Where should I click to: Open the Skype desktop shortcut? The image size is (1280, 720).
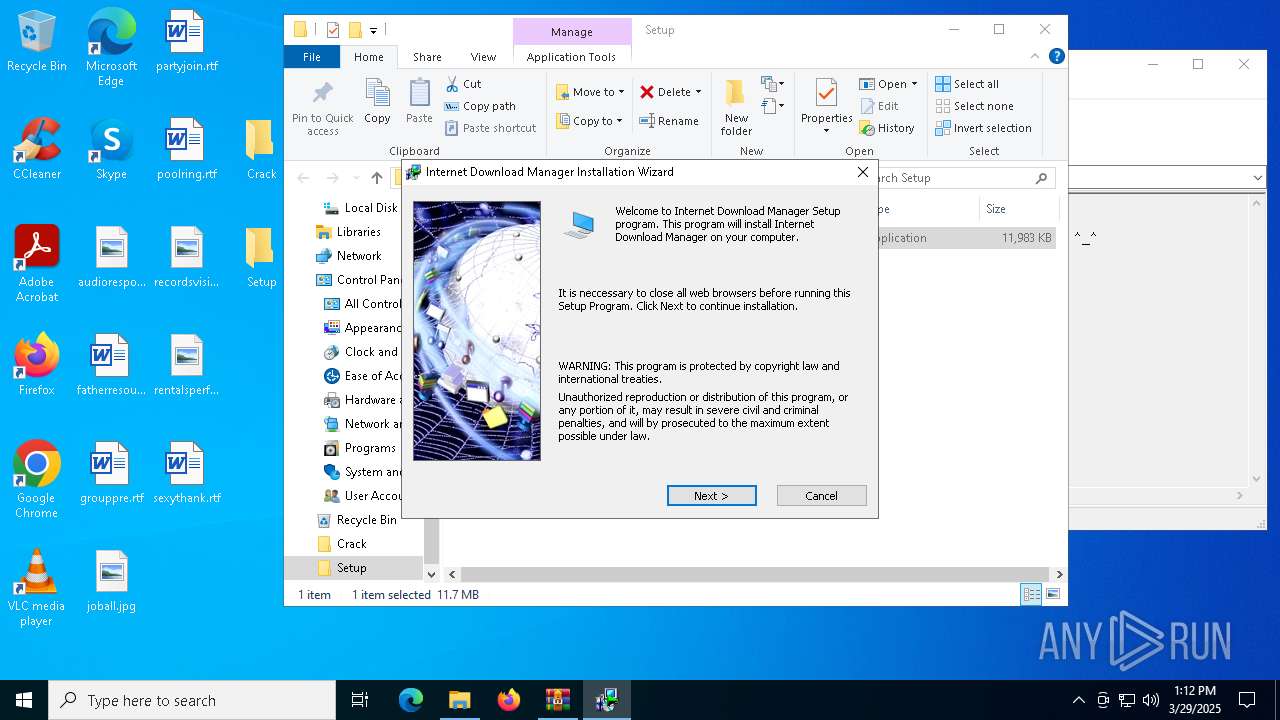point(111,150)
